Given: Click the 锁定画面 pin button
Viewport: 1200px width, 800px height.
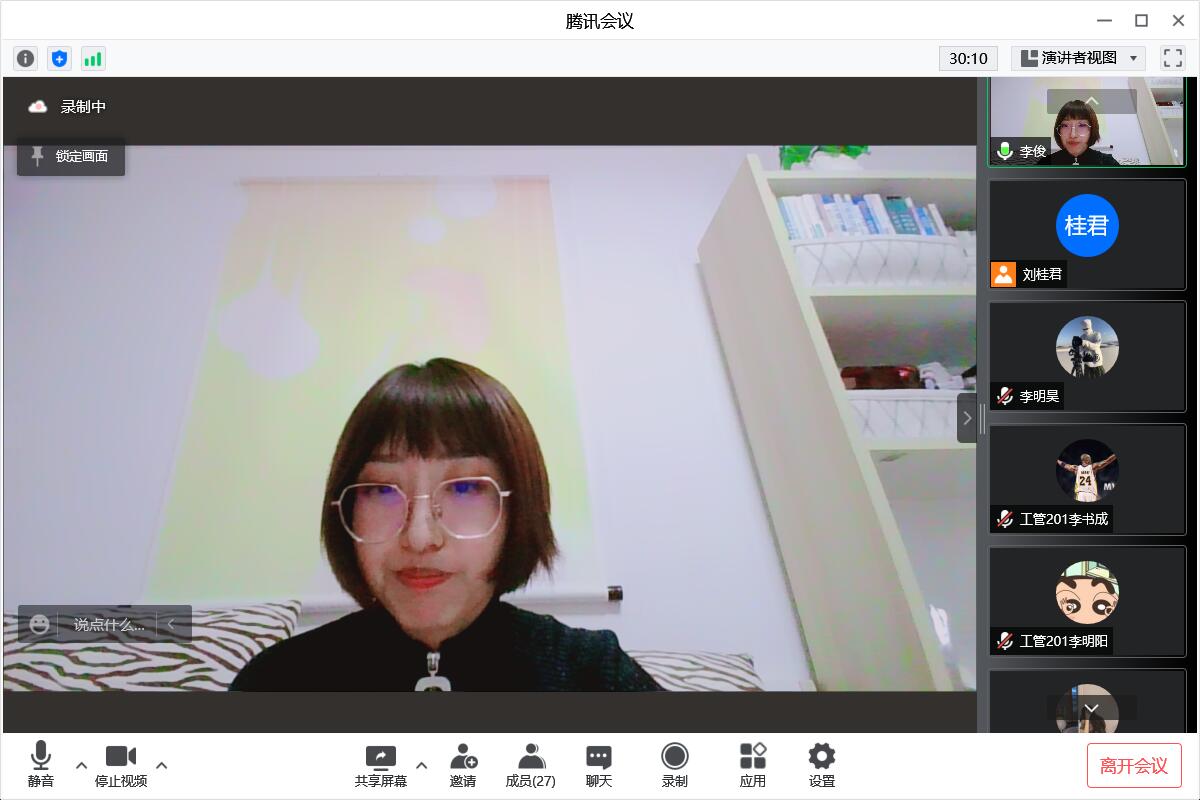Looking at the screenshot, I should [71, 156].
